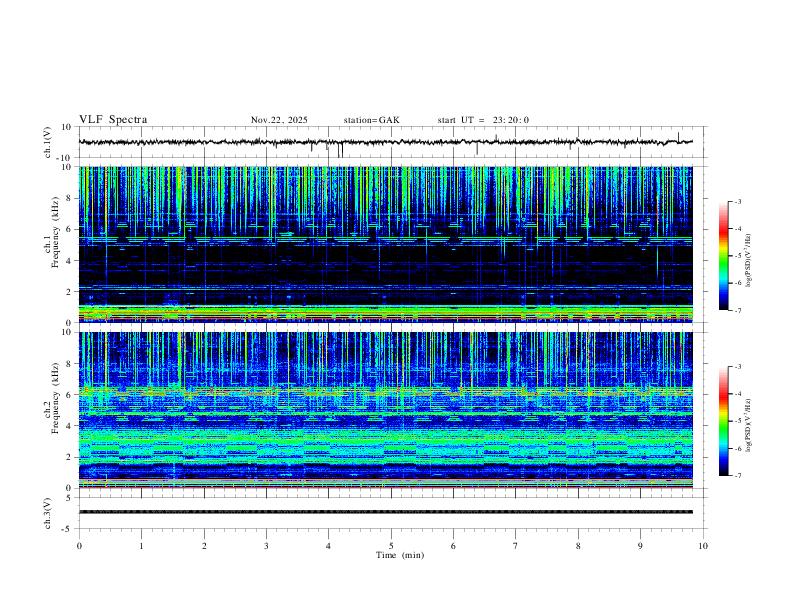Click the ch.2 PSD color bar

(724, 421)
